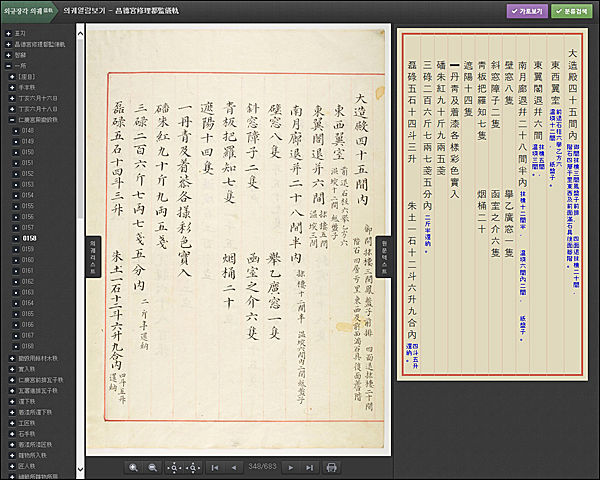Open page 0154 in the tree

point(28,195)
